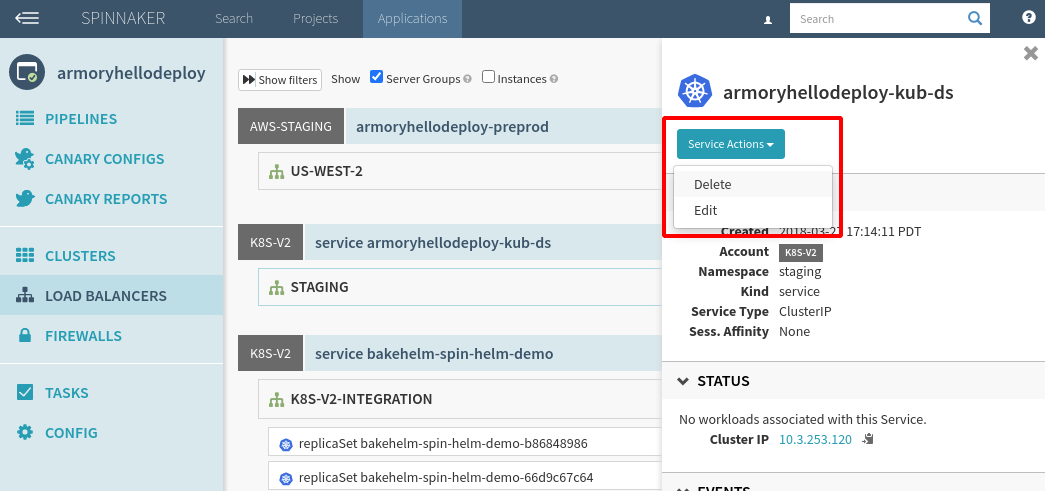The height and width of the screenshot is (491, 1045).
Task: Collapse the STATUS section
Action: tap(683, 381)
